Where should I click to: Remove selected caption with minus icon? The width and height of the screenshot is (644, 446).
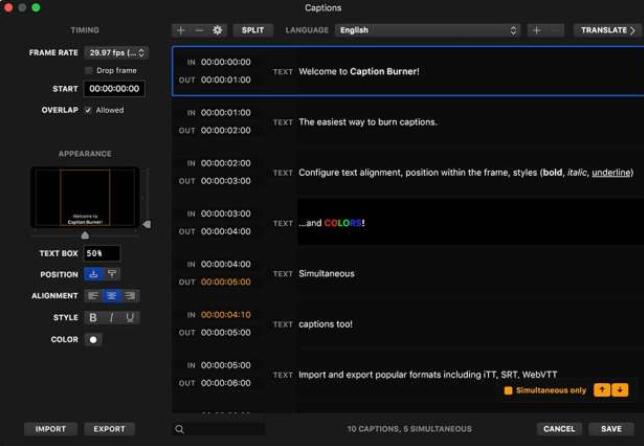(x=199, y=30)
